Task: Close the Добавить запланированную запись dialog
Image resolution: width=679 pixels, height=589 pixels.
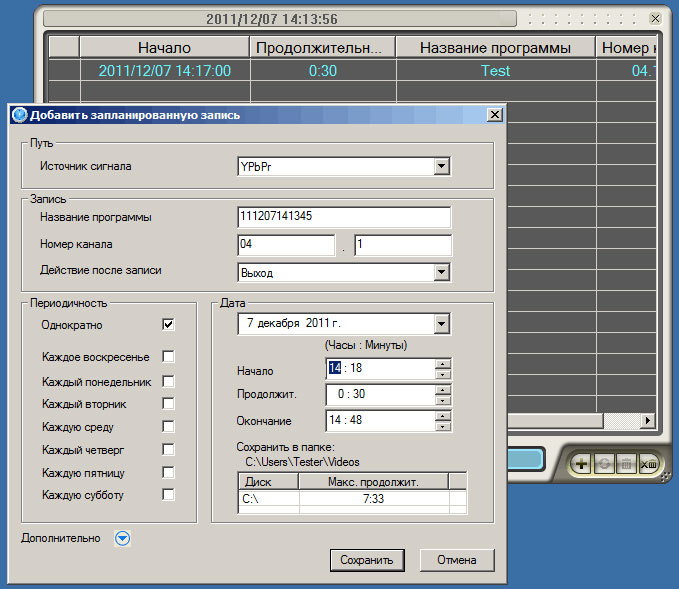Action: coord(493,115)
